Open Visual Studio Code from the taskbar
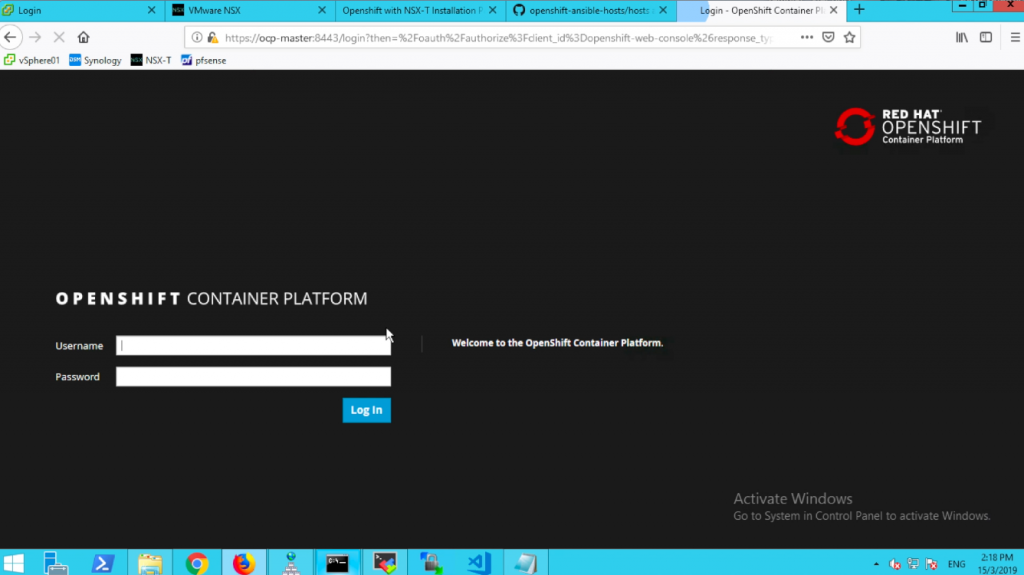The height and width of the screenshot is (575, 1024). point(479,563)
